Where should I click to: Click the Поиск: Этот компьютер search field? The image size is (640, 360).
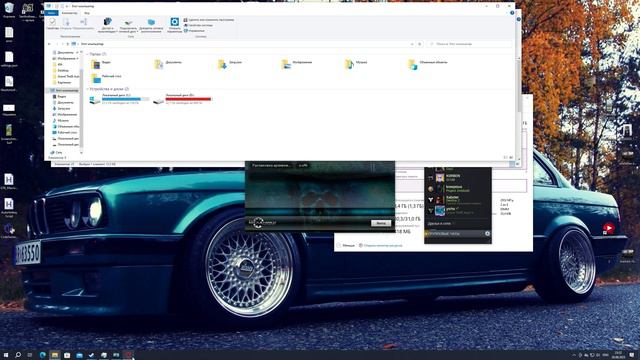[x=469, y=44]
